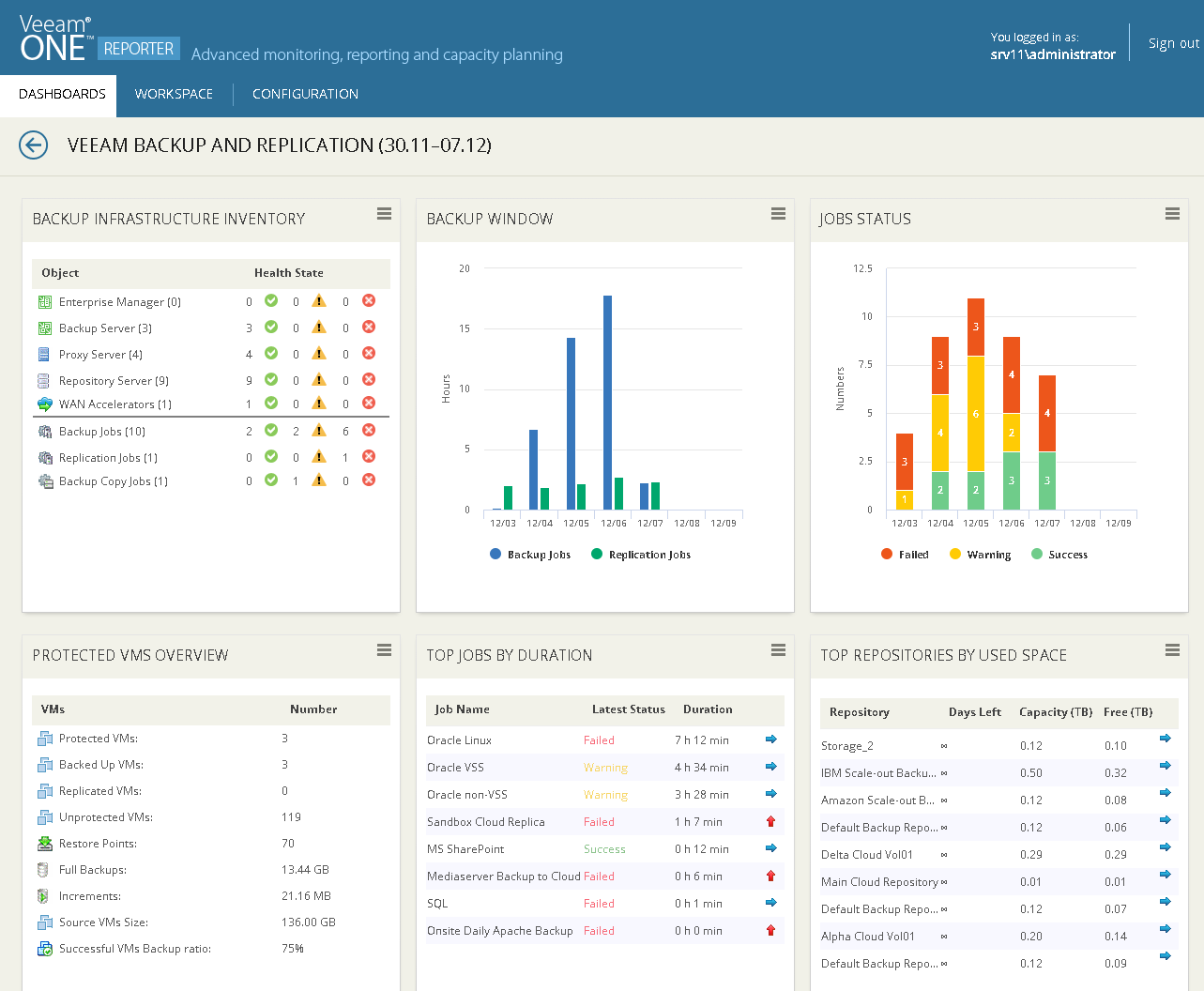Open Delta Cloud Vol01 repository arrow
This screenshot has height=991, width=1204.
pos(1166,847)
